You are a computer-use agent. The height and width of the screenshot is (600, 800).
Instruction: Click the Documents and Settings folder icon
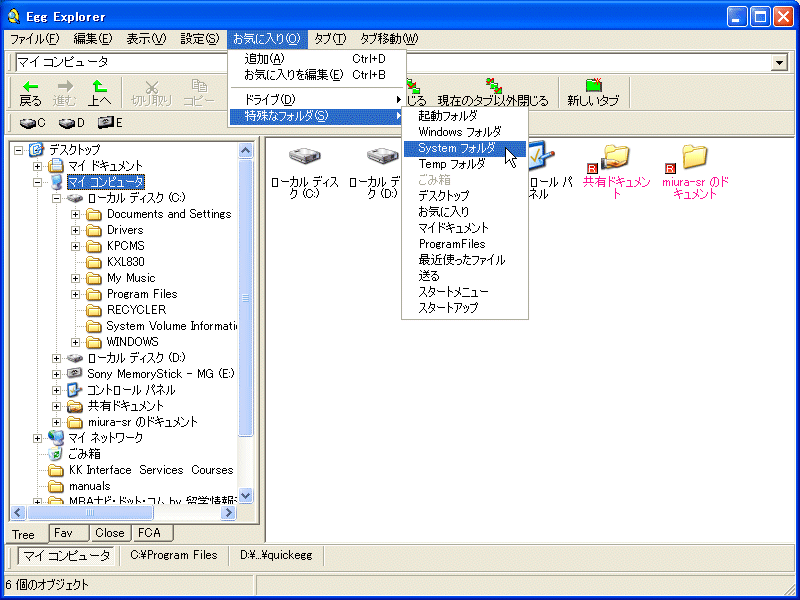94,214
